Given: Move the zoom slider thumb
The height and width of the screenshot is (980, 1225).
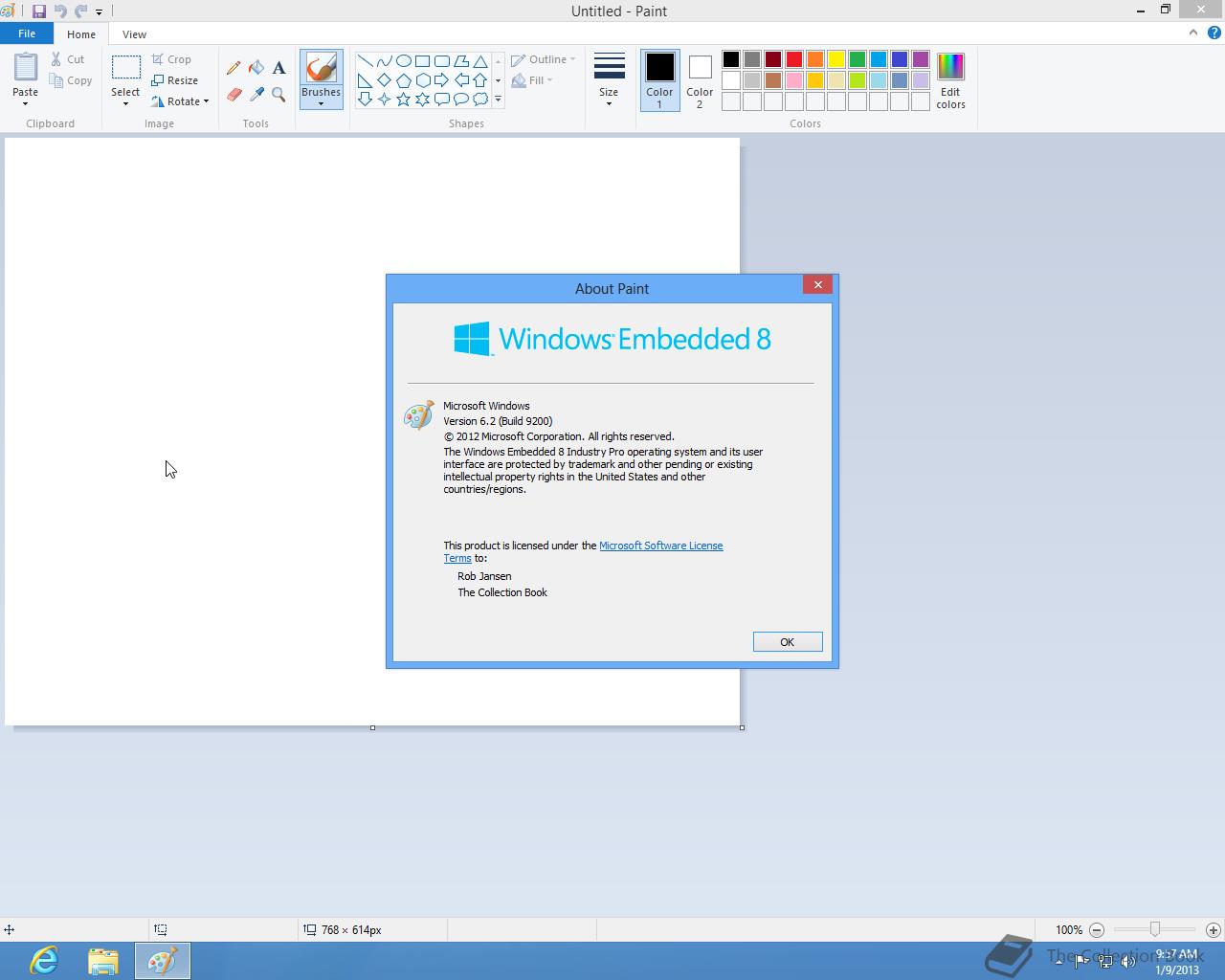Looking at the screenshot, I should [1155, 929].
